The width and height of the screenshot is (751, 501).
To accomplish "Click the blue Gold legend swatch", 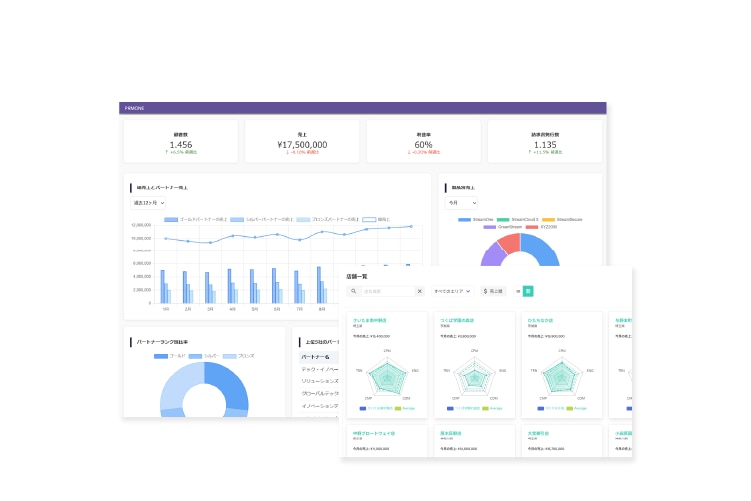I will 161,356.
